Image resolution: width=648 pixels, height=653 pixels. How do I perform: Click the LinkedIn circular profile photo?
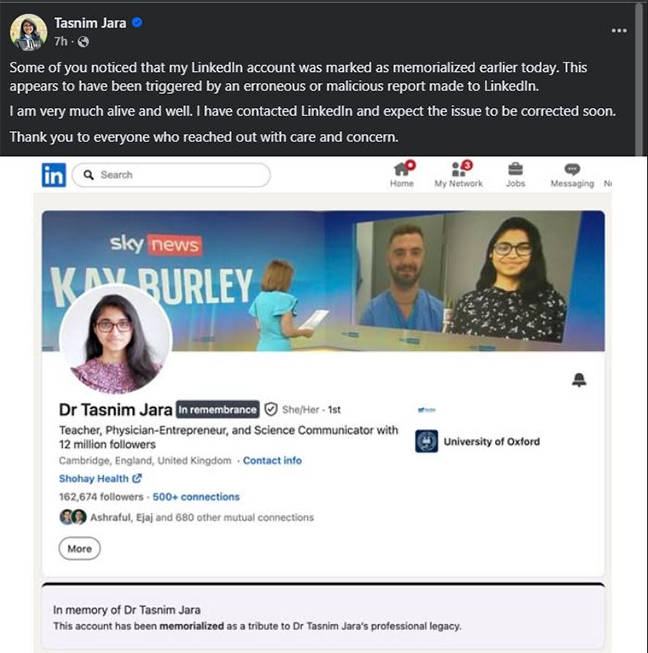tap(116, 339)
